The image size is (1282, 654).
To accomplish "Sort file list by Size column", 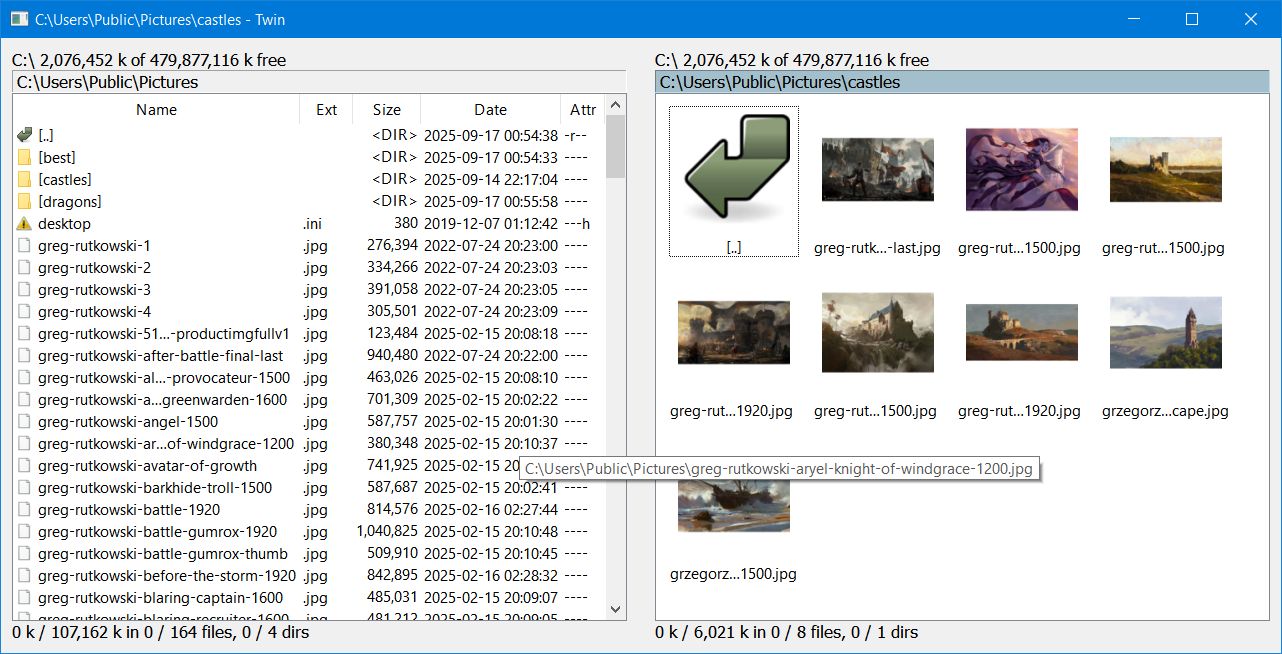I will click(x=386, y=110).
